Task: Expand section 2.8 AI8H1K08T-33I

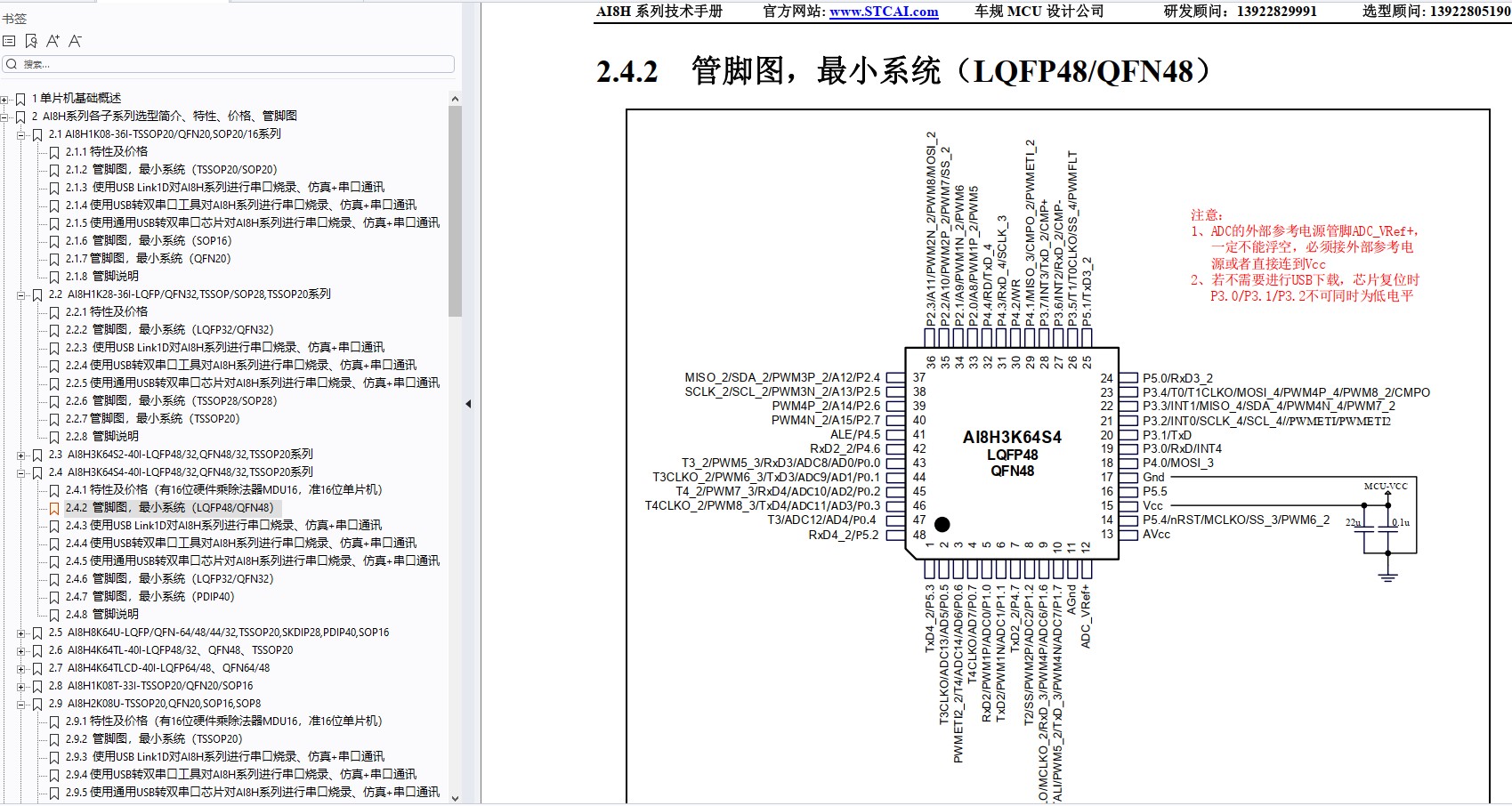Action: pos(21,686)
